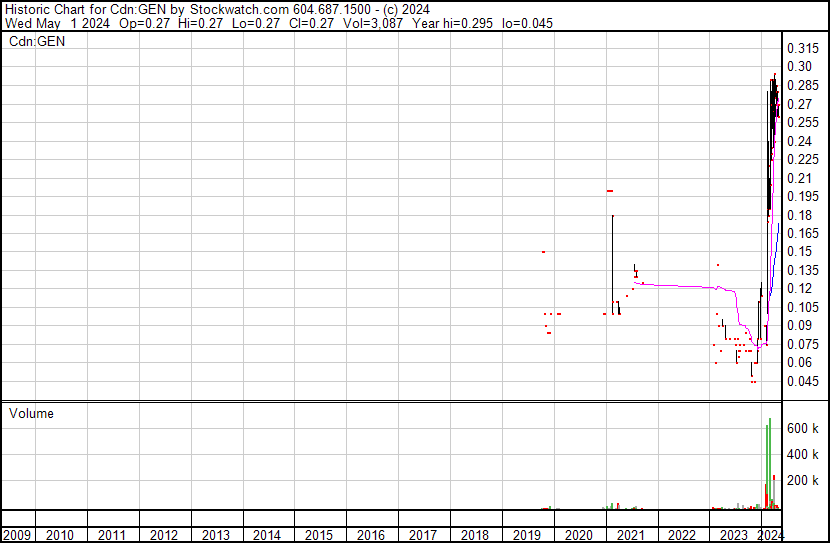Screen dimensions: 830x543
Task: Click the 'Op=0.27' open price value
Action: tap(145, 24)
